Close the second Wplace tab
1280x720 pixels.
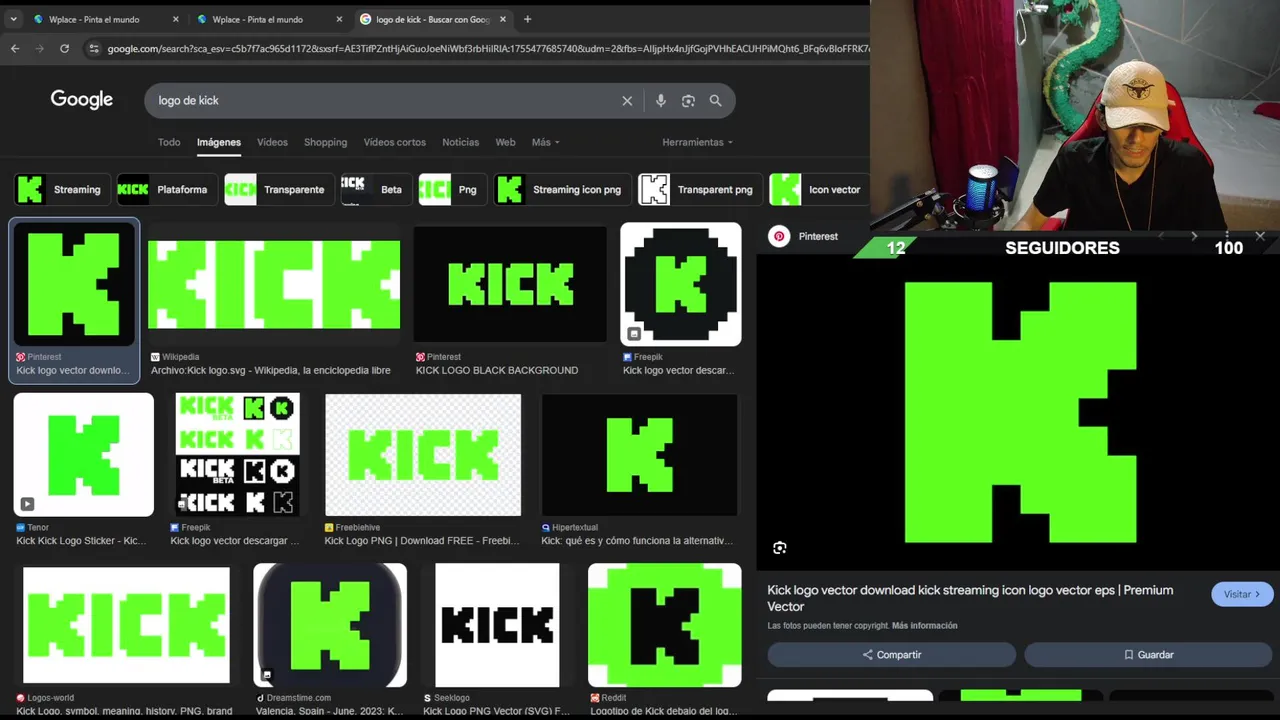click(x=339, y=19)
